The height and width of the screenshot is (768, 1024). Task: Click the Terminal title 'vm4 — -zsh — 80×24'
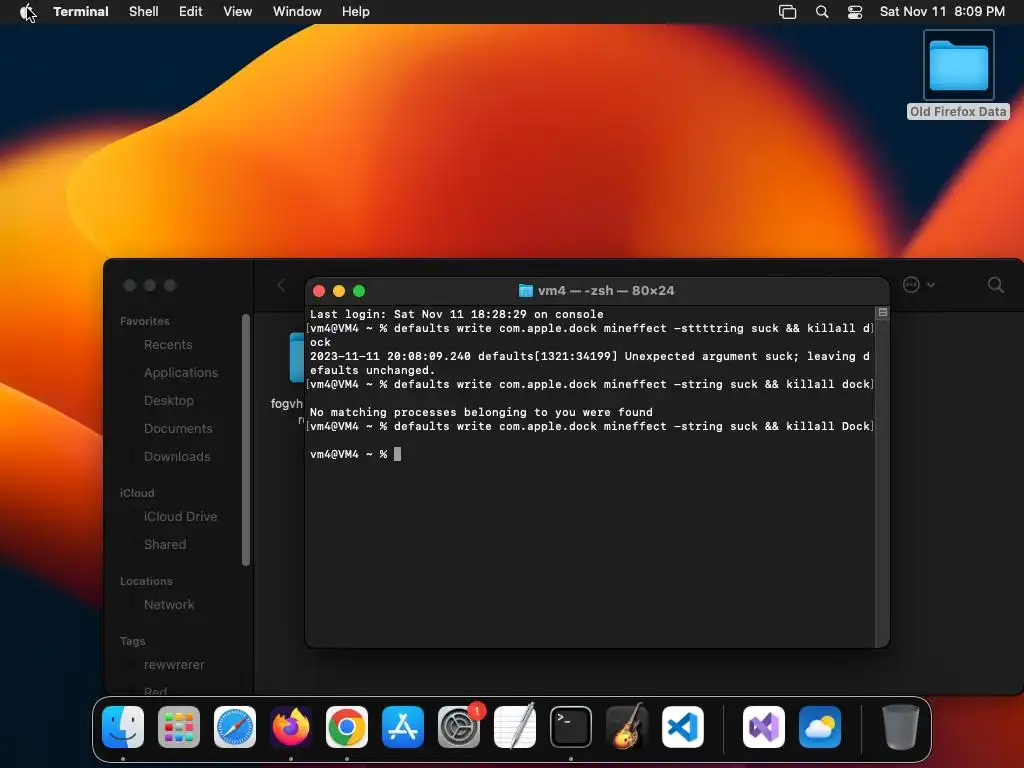tap(605, 291)
